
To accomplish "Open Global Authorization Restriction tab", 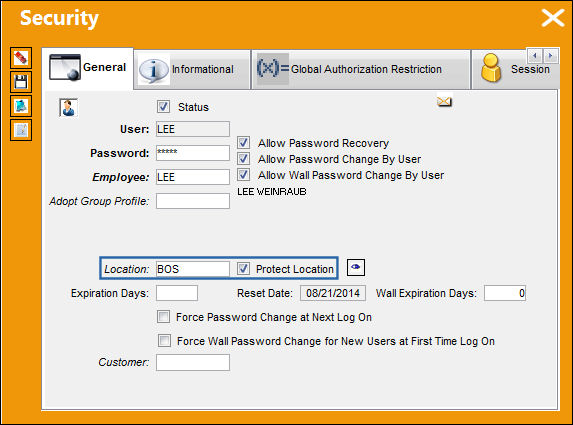I will click(x=361, y=69).
